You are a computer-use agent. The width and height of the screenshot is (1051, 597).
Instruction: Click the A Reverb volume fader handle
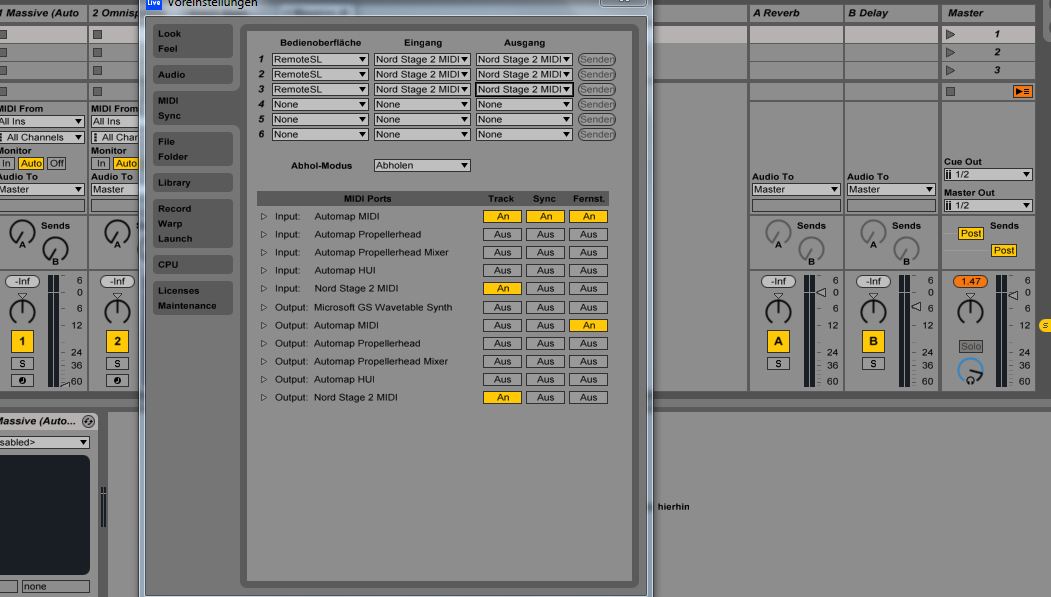[821, 293]
